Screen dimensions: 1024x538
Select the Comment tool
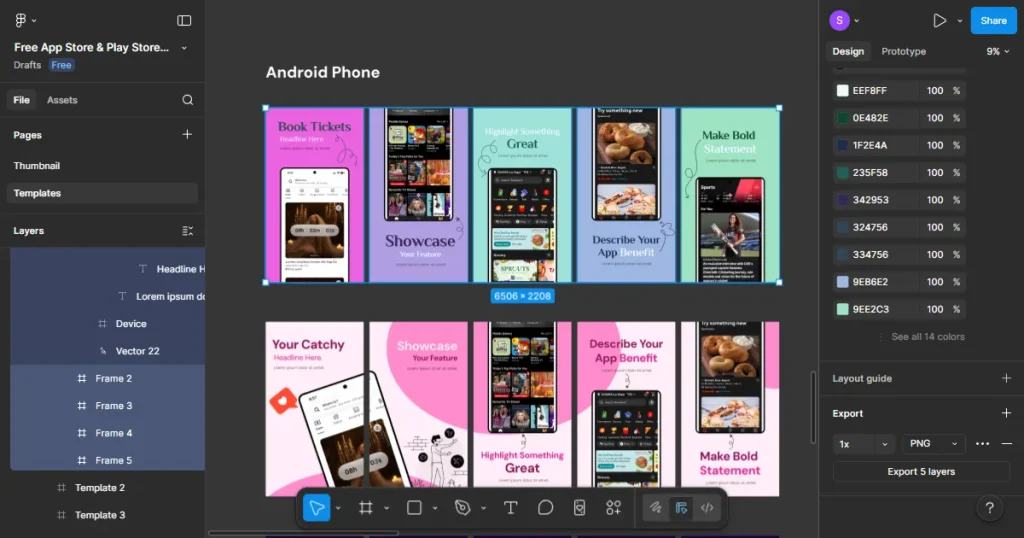tap(545, 508)
